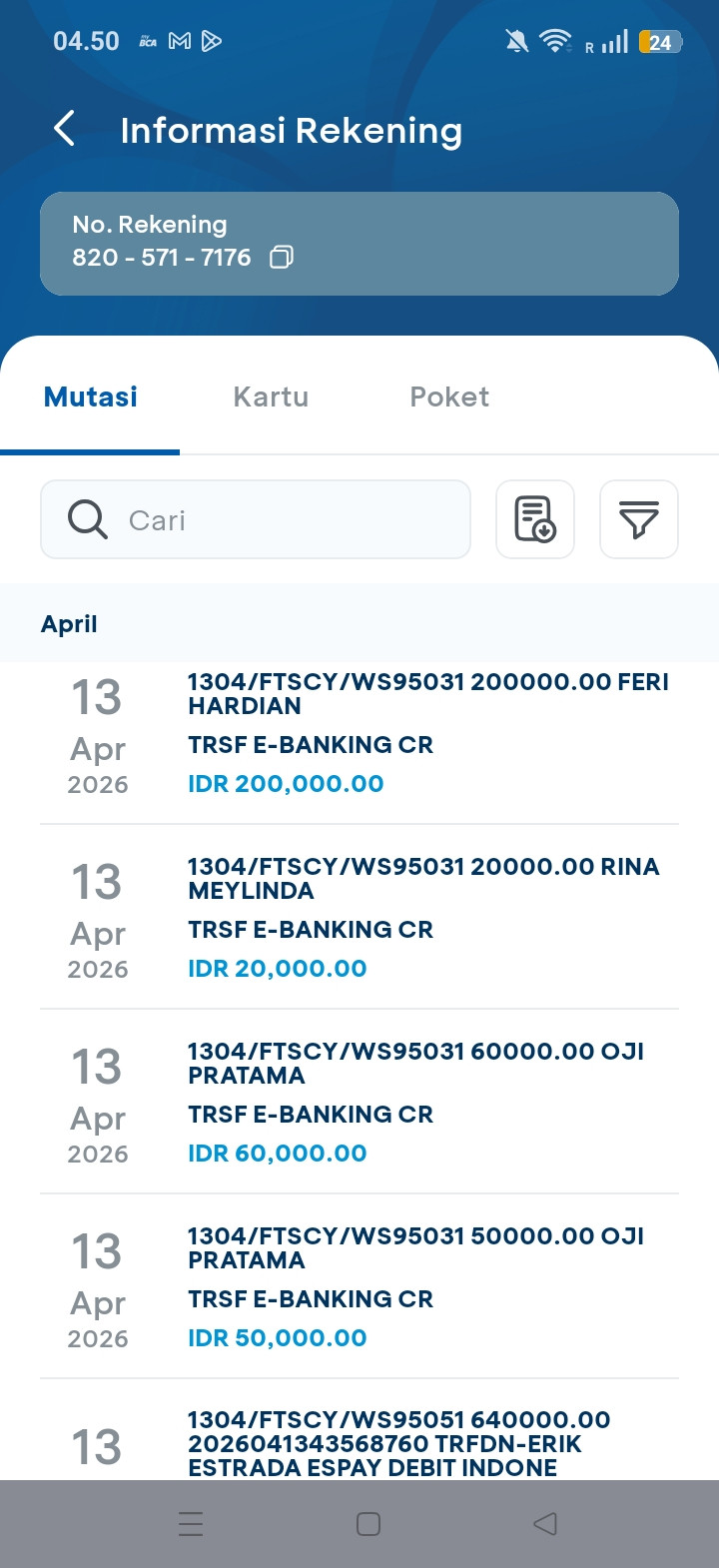Screen dimensions: 719x1568
Task: Copy the account number with the copy icon
Action: (282, 258)
